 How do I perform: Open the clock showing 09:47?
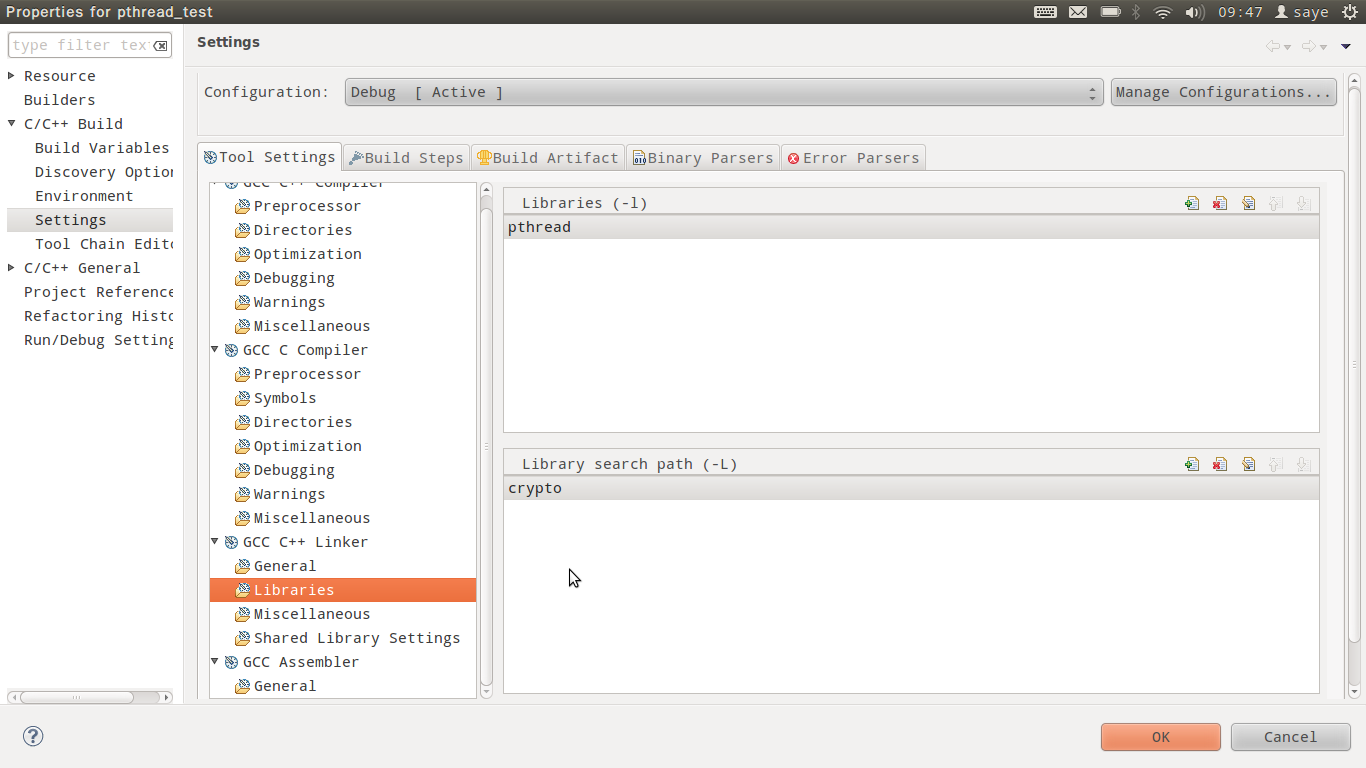click(1240, 12)
